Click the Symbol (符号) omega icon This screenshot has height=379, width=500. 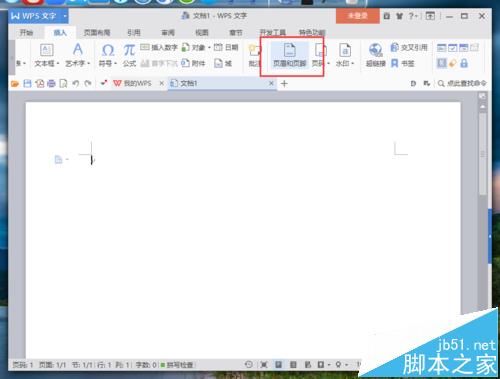(108, 55)
